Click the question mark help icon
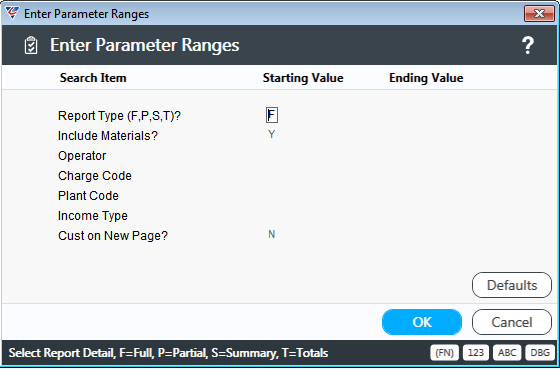This screenshot has width=560, height=369. 528,45
